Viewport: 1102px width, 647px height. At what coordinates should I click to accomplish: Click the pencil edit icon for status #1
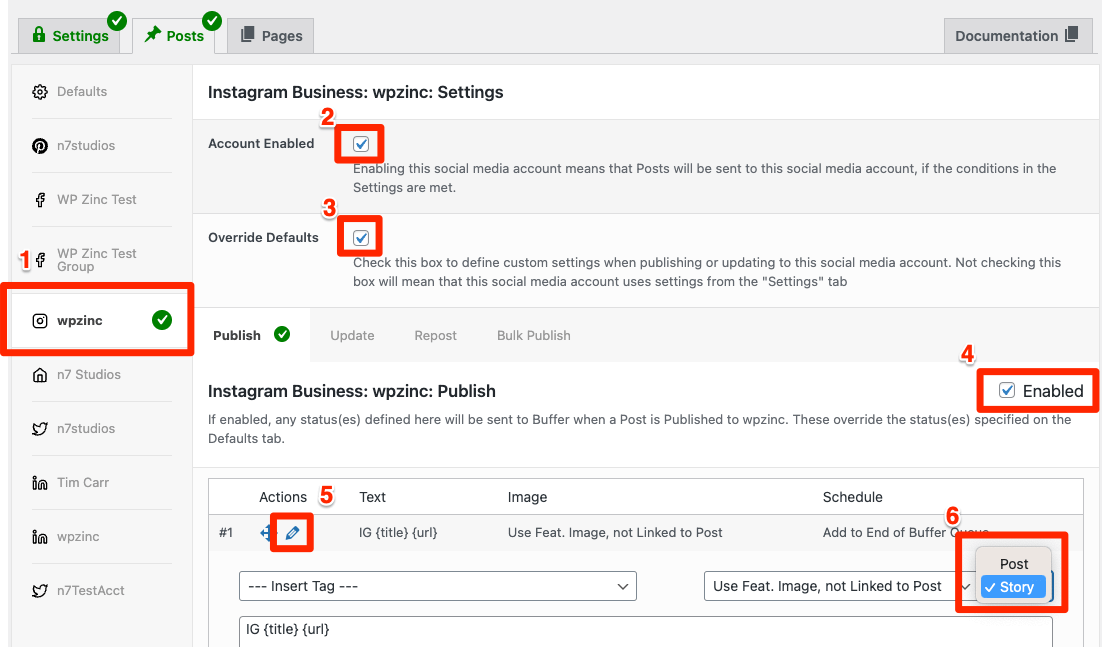tap(292, 533)
